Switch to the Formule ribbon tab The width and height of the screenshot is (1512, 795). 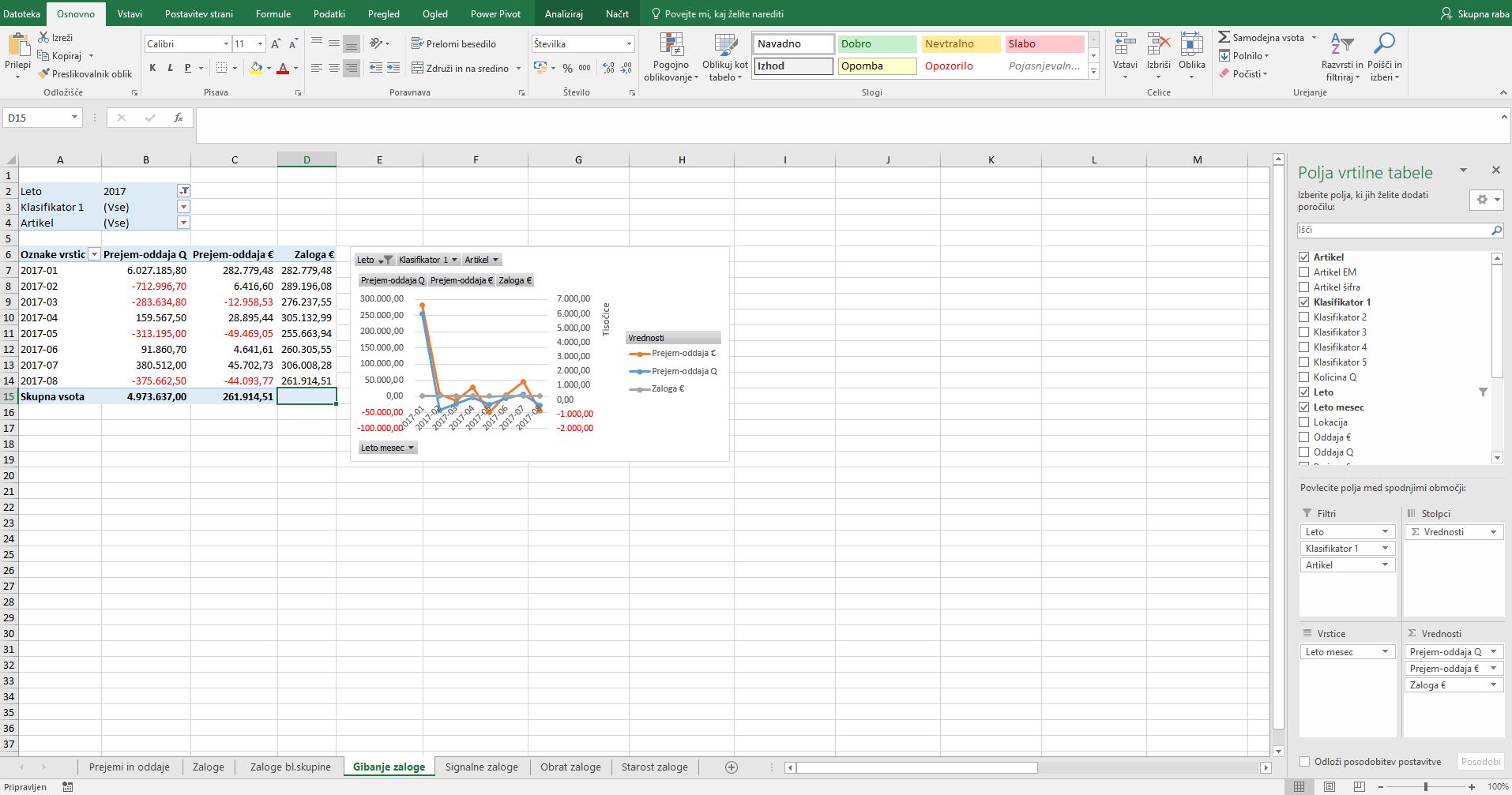point(273,13)
